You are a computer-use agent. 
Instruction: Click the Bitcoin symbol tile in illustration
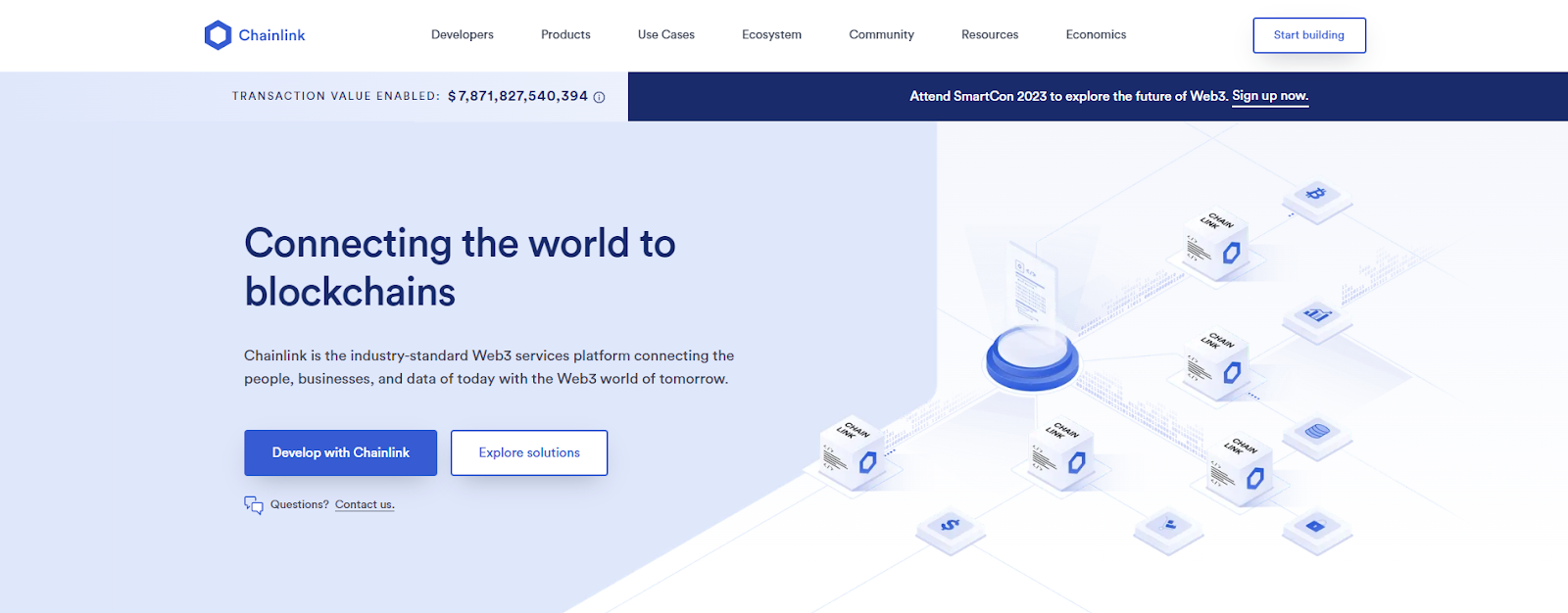coord(1316,195)
